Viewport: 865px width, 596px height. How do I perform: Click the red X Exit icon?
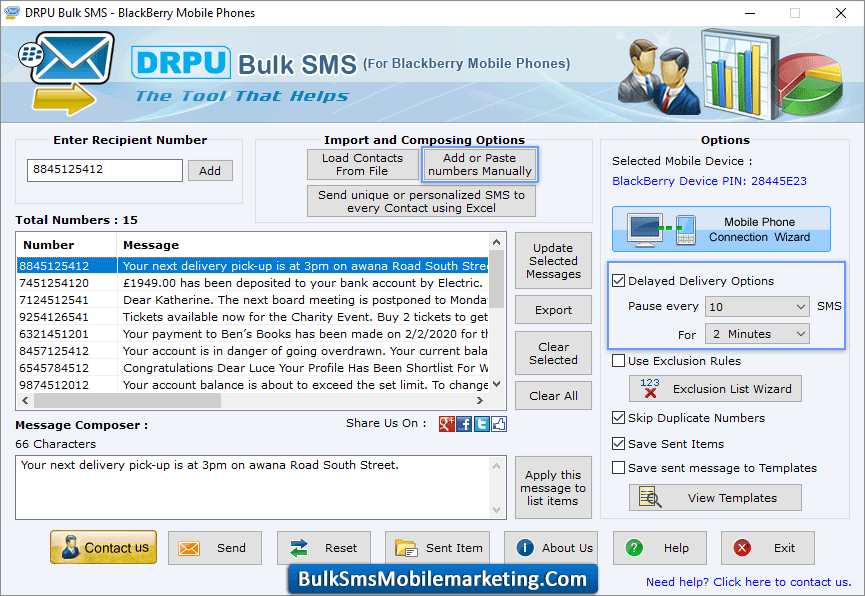(742, 547)
